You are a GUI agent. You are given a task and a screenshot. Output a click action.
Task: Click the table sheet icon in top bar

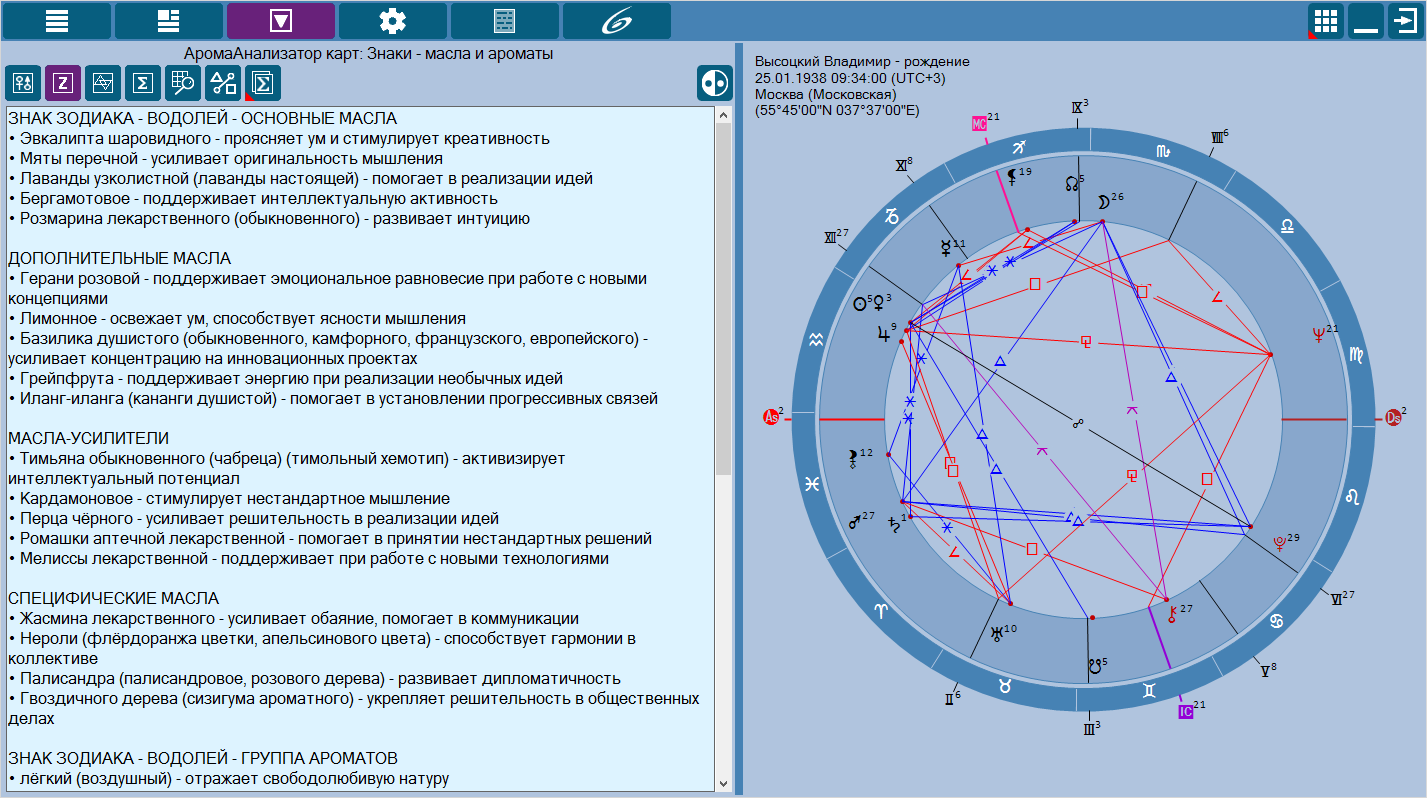point(505,20)
